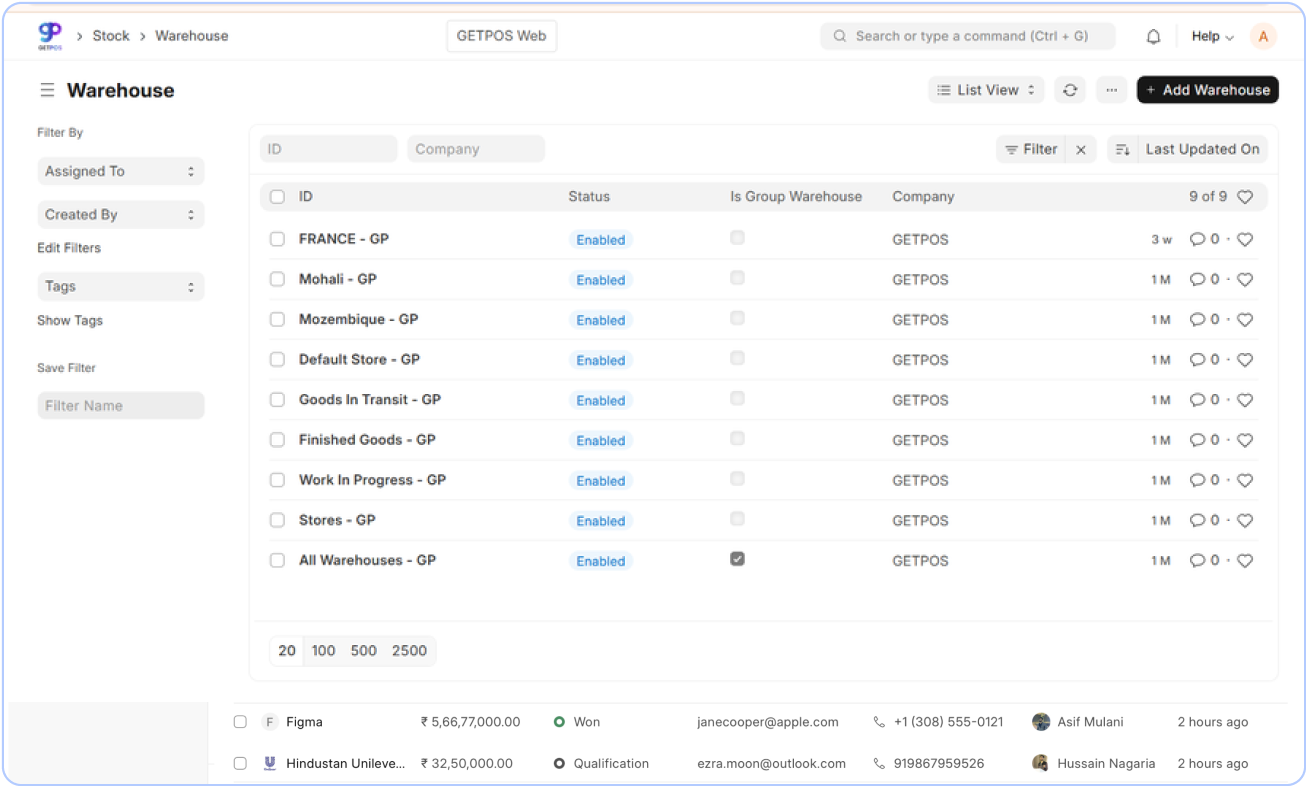Viewport: 1306px width, 786px height.
Task: Expand the Assigned To filter dropdown
Action: pos(120,171)
